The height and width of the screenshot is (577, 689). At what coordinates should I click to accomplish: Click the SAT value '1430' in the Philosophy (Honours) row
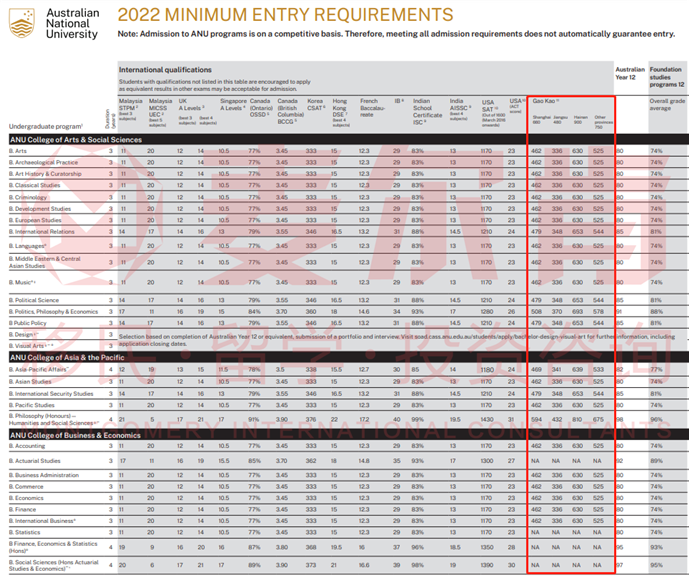tap(487, 419)
